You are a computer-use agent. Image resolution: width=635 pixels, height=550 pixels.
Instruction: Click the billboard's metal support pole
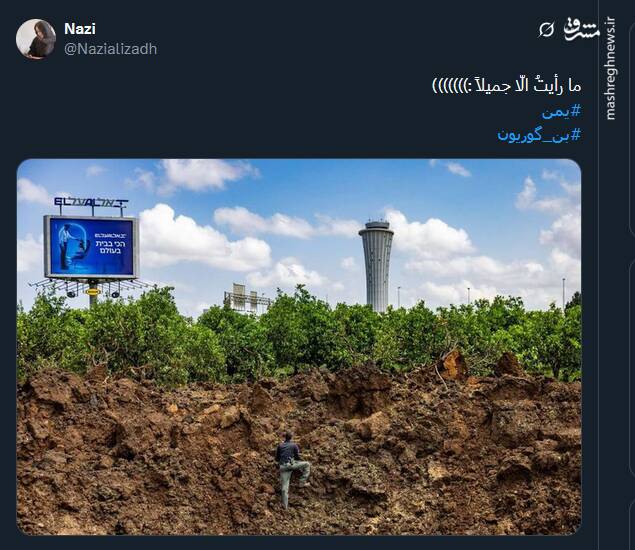coord(93,293)
